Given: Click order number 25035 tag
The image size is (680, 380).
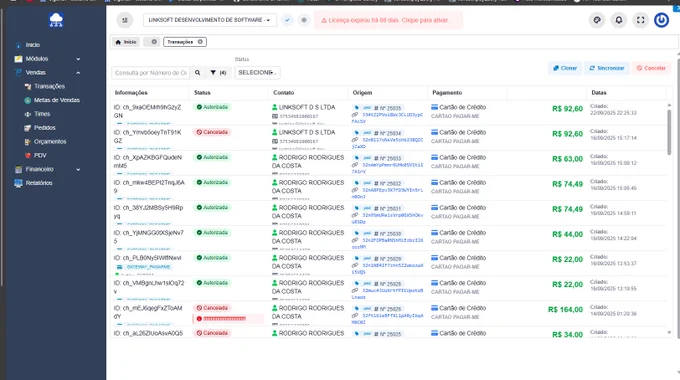Looking at the screenshot, I should [388, 108].
